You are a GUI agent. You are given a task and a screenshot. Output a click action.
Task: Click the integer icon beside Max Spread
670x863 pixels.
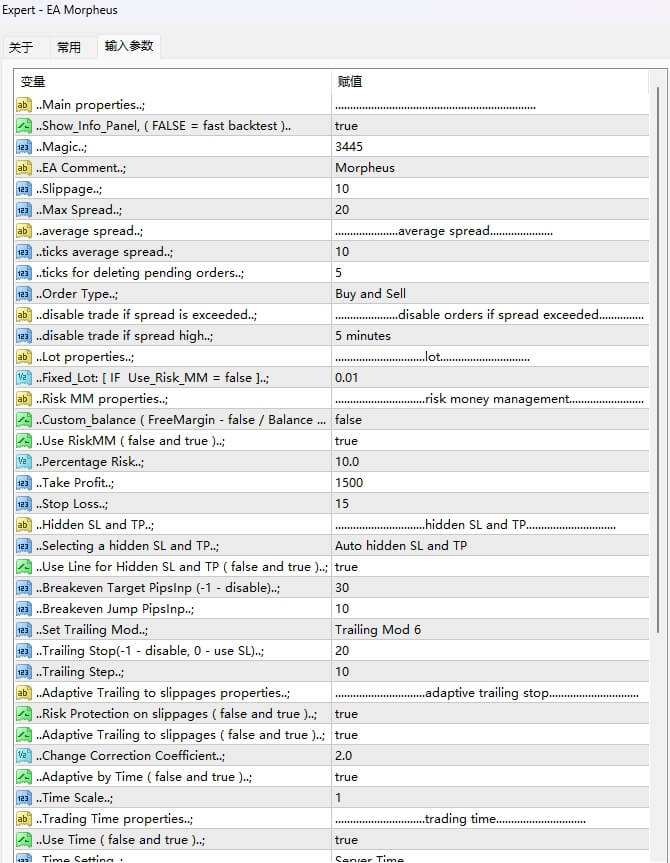(x=24, y=210)
